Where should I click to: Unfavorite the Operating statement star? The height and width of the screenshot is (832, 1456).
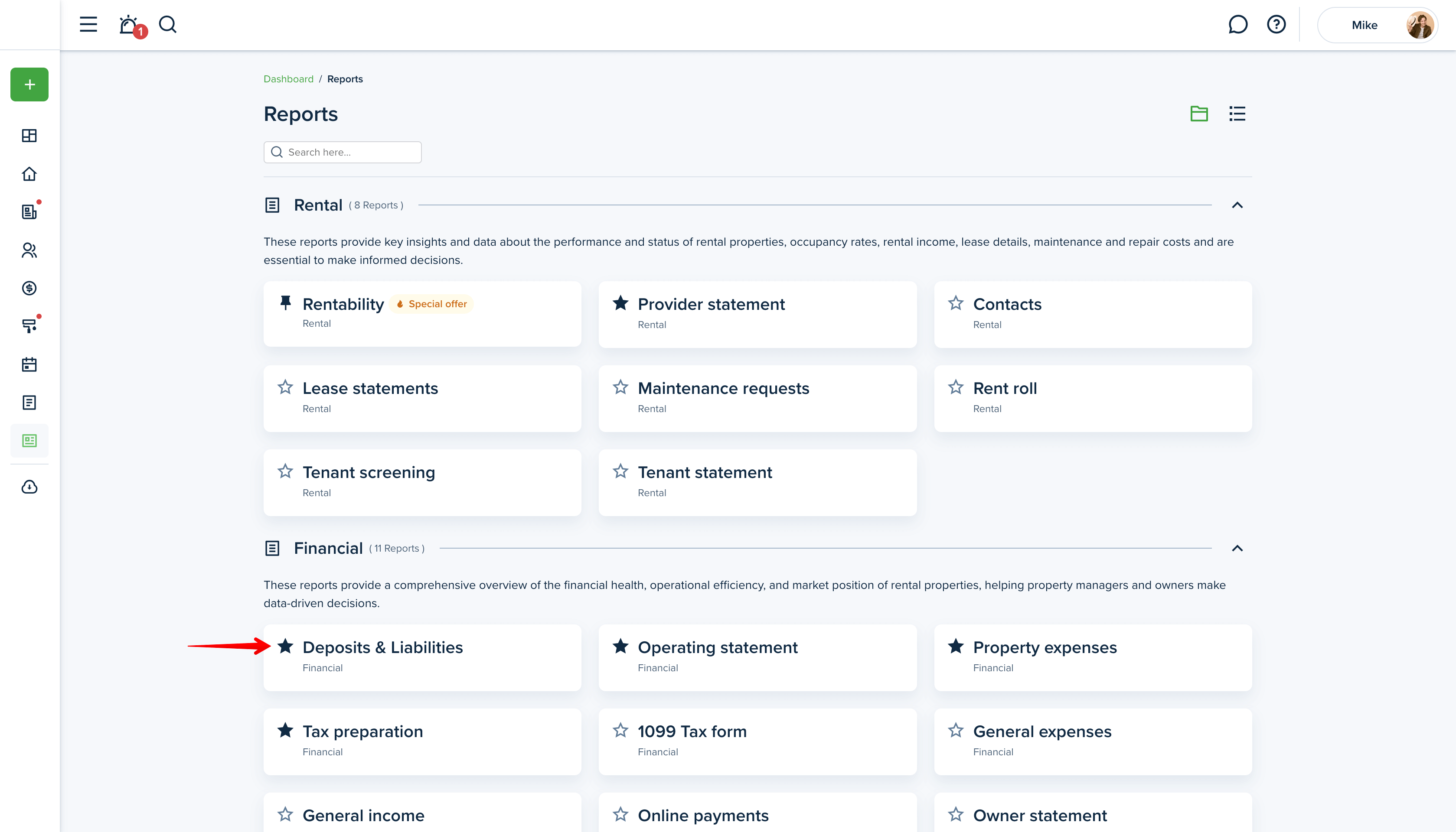(x=620, y=646)
